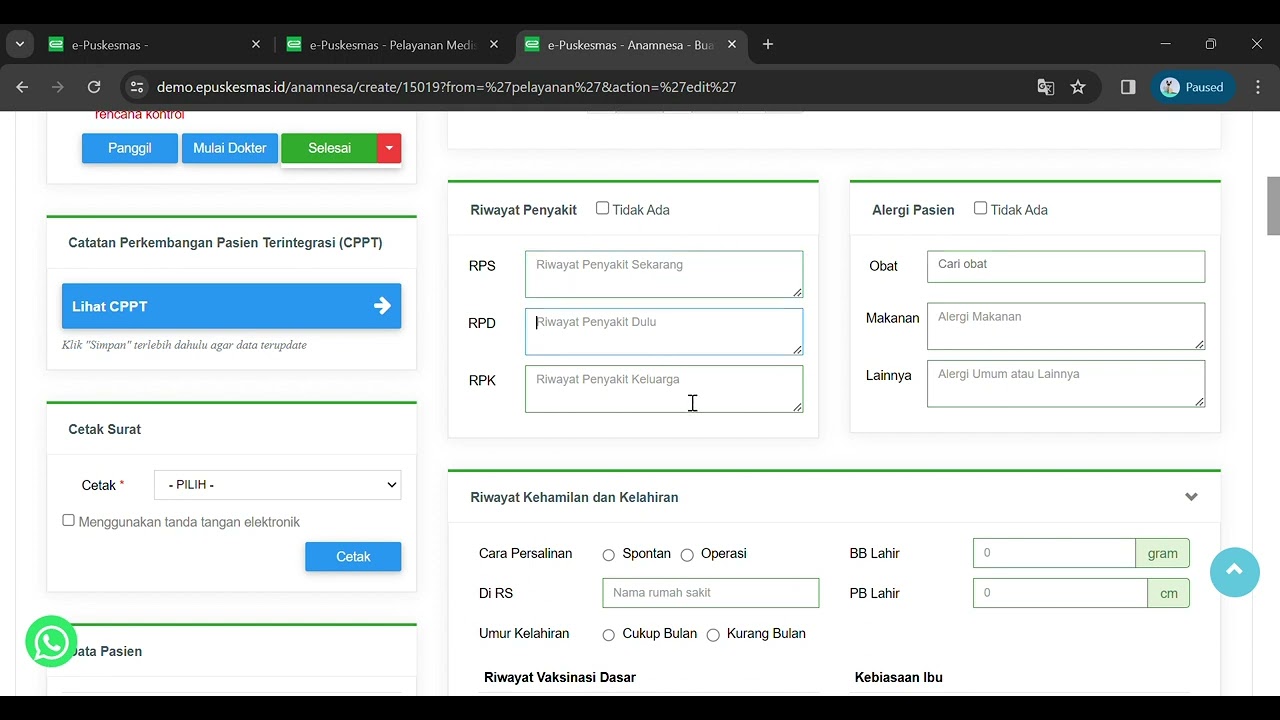Viewport: 1280px width, 720px height.
Task: Click into the RPD Riwayat Penyakit Dulu field
Action: tap(664, 331)
